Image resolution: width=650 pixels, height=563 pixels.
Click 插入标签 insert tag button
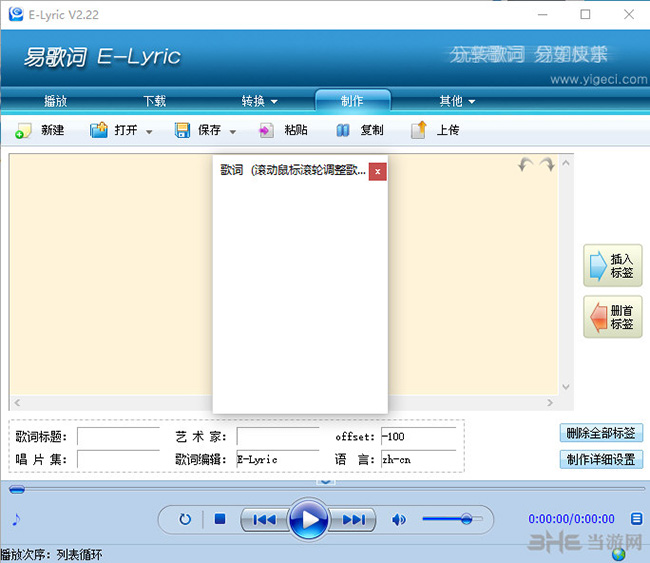(613, 266)
